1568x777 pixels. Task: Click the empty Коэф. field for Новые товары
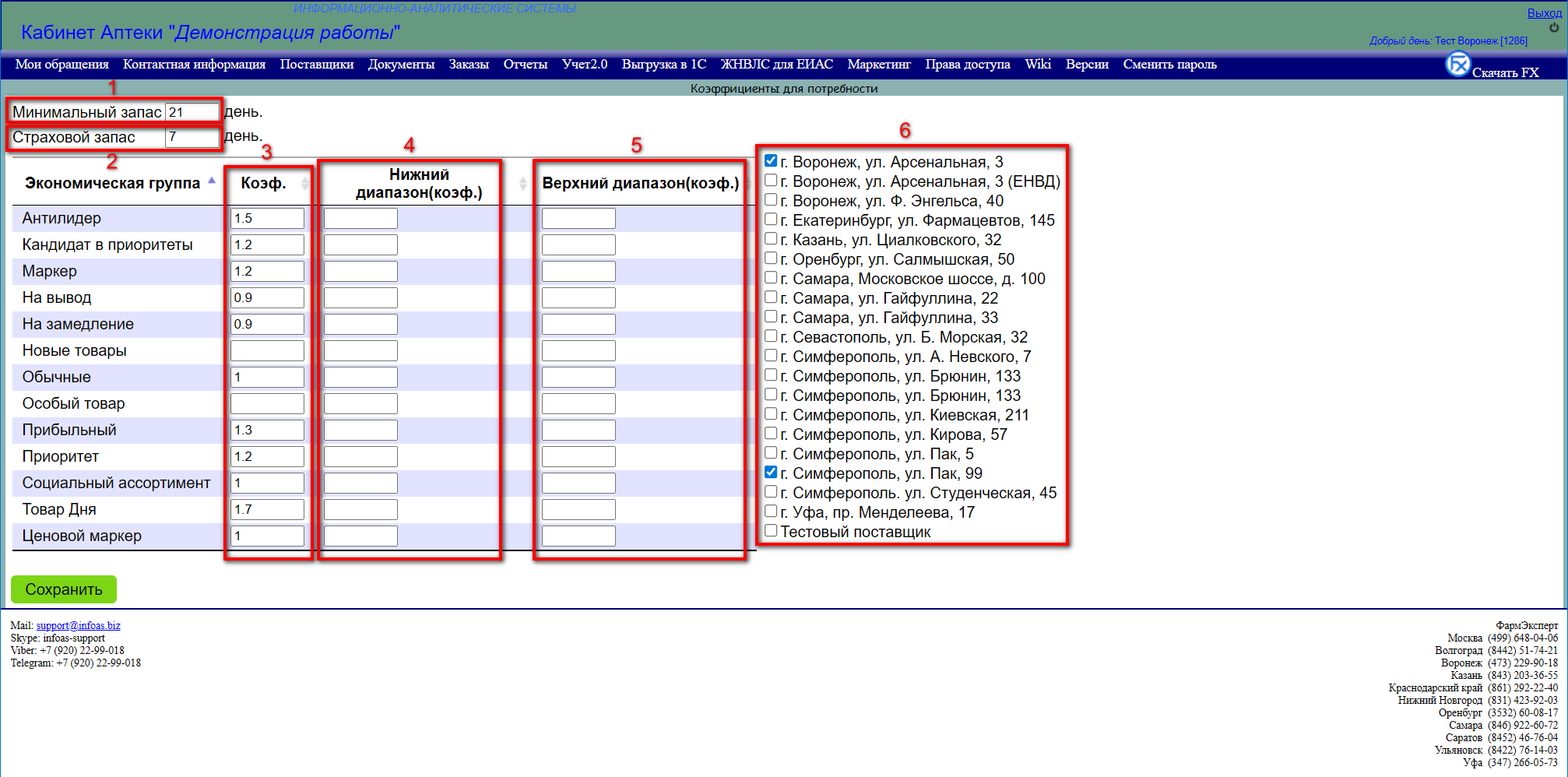tap(267, 351)
